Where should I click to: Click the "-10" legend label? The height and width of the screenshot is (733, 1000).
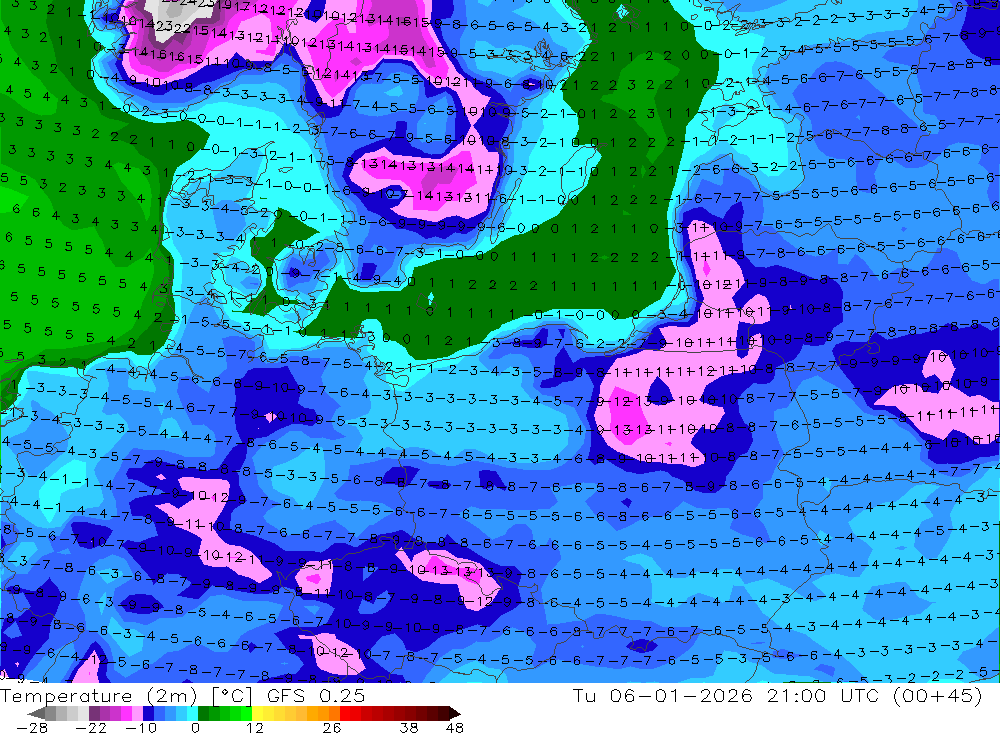click(x=141, y=728)
